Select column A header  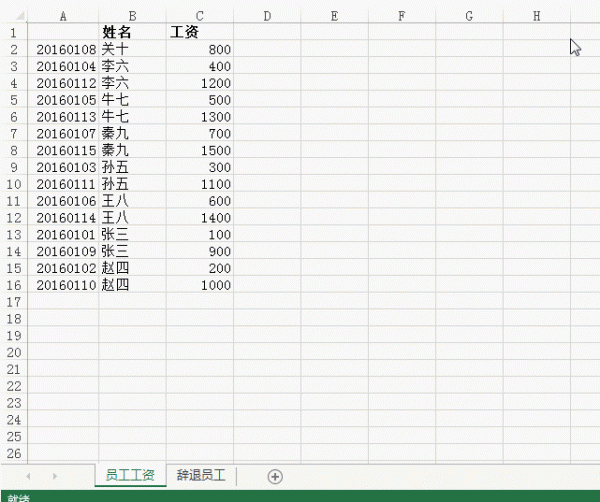(64, 16)
